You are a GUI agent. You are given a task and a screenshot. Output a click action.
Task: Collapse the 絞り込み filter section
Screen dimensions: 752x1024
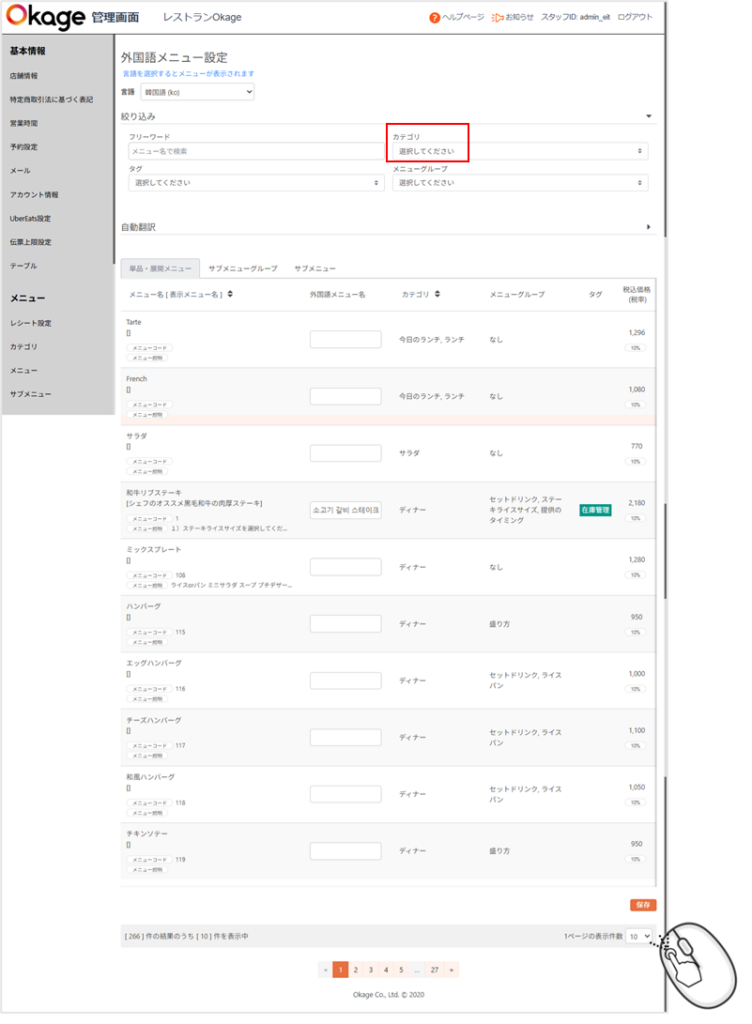click(x=648, y=116)
